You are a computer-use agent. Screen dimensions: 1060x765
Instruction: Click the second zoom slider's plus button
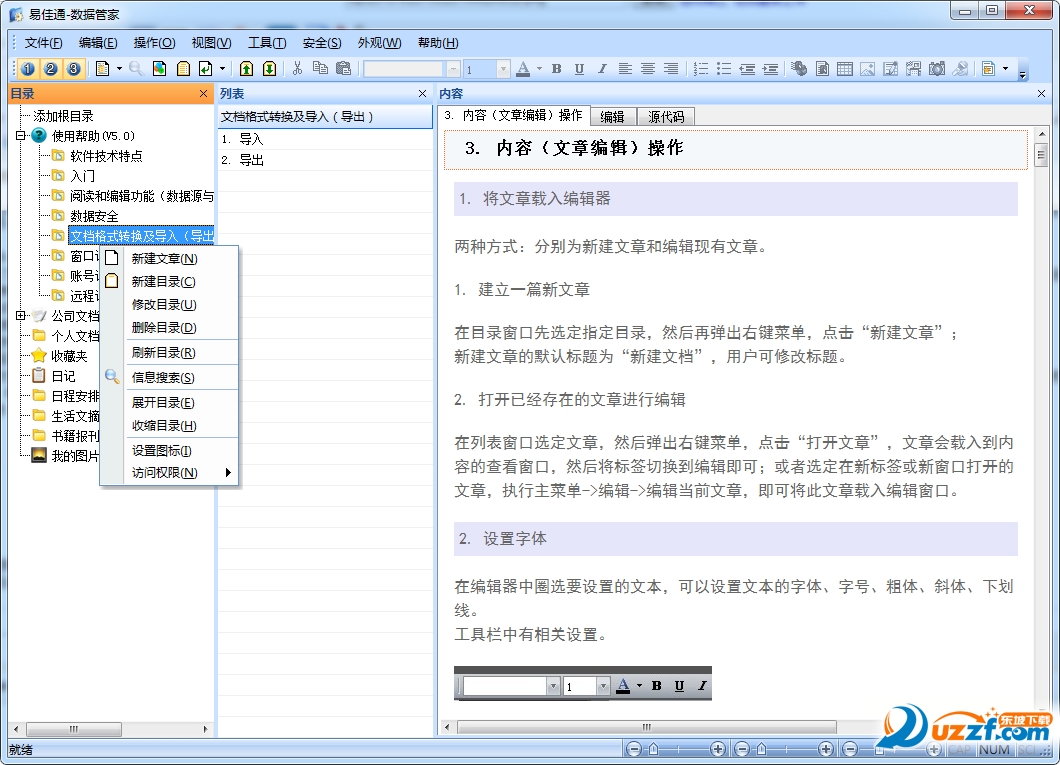(825, 749)
